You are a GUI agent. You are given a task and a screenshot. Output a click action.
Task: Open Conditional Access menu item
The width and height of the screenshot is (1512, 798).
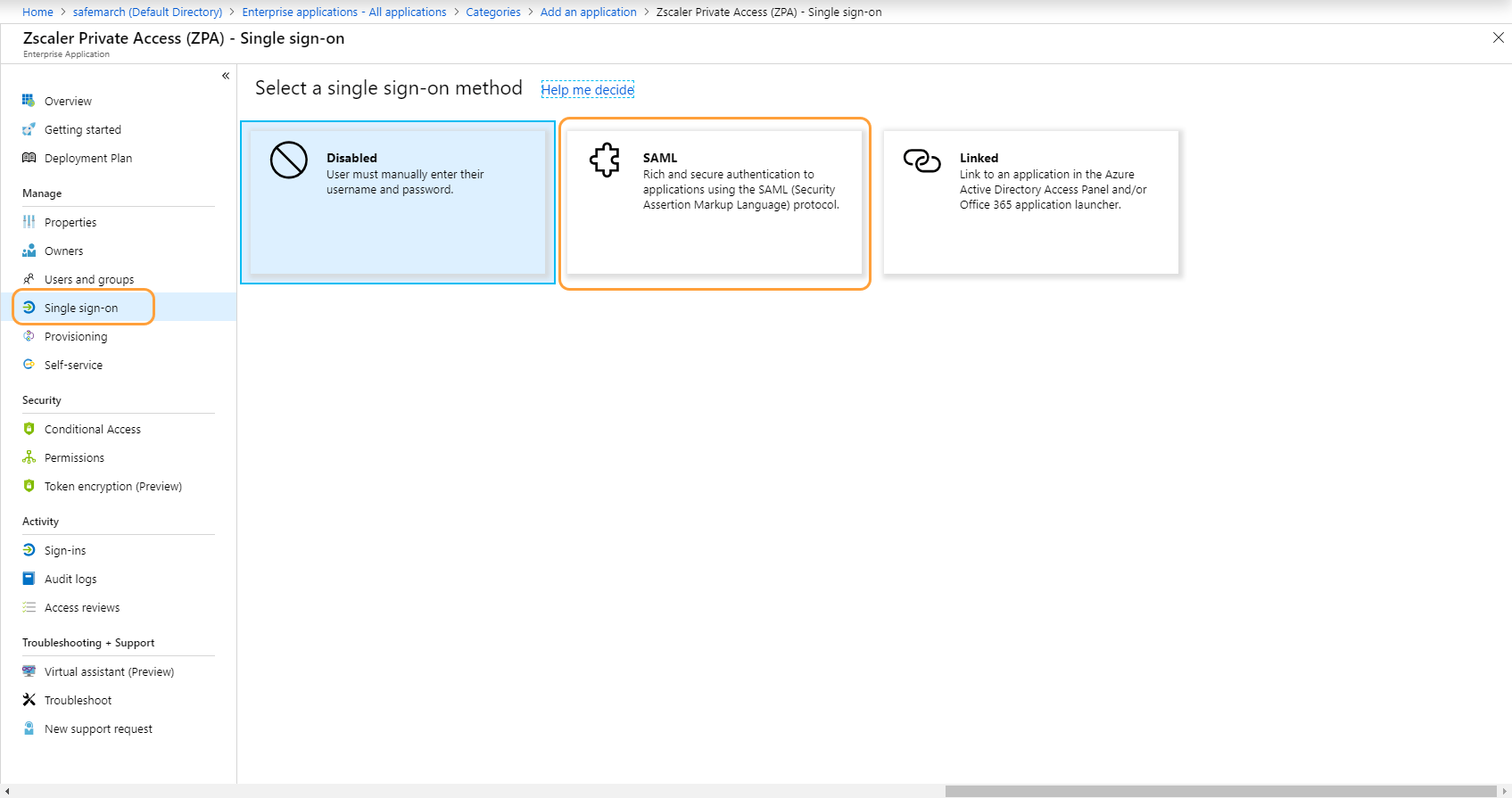point(93,429)
